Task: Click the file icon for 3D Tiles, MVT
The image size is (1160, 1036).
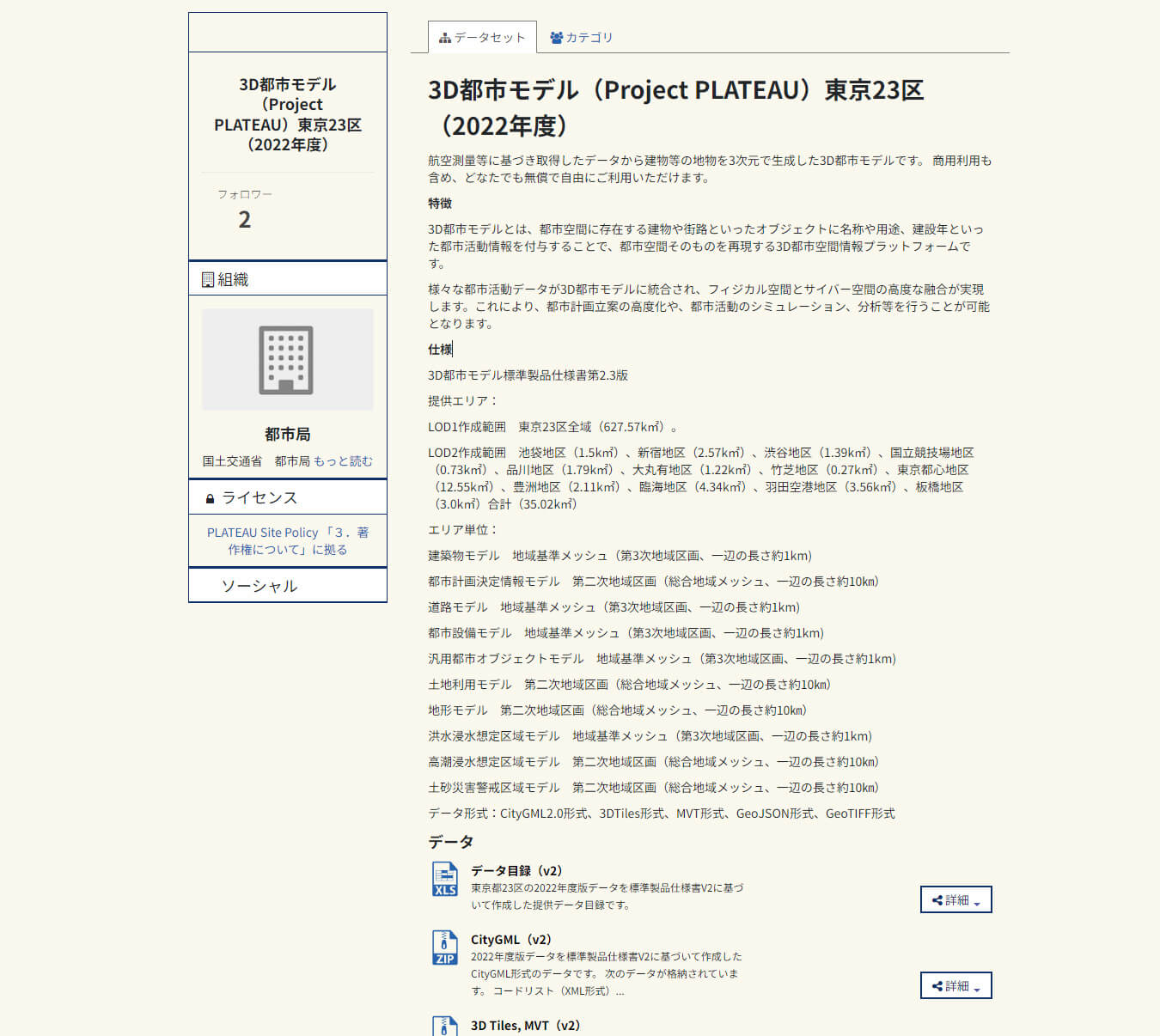Action: [x=444, y=1026]
